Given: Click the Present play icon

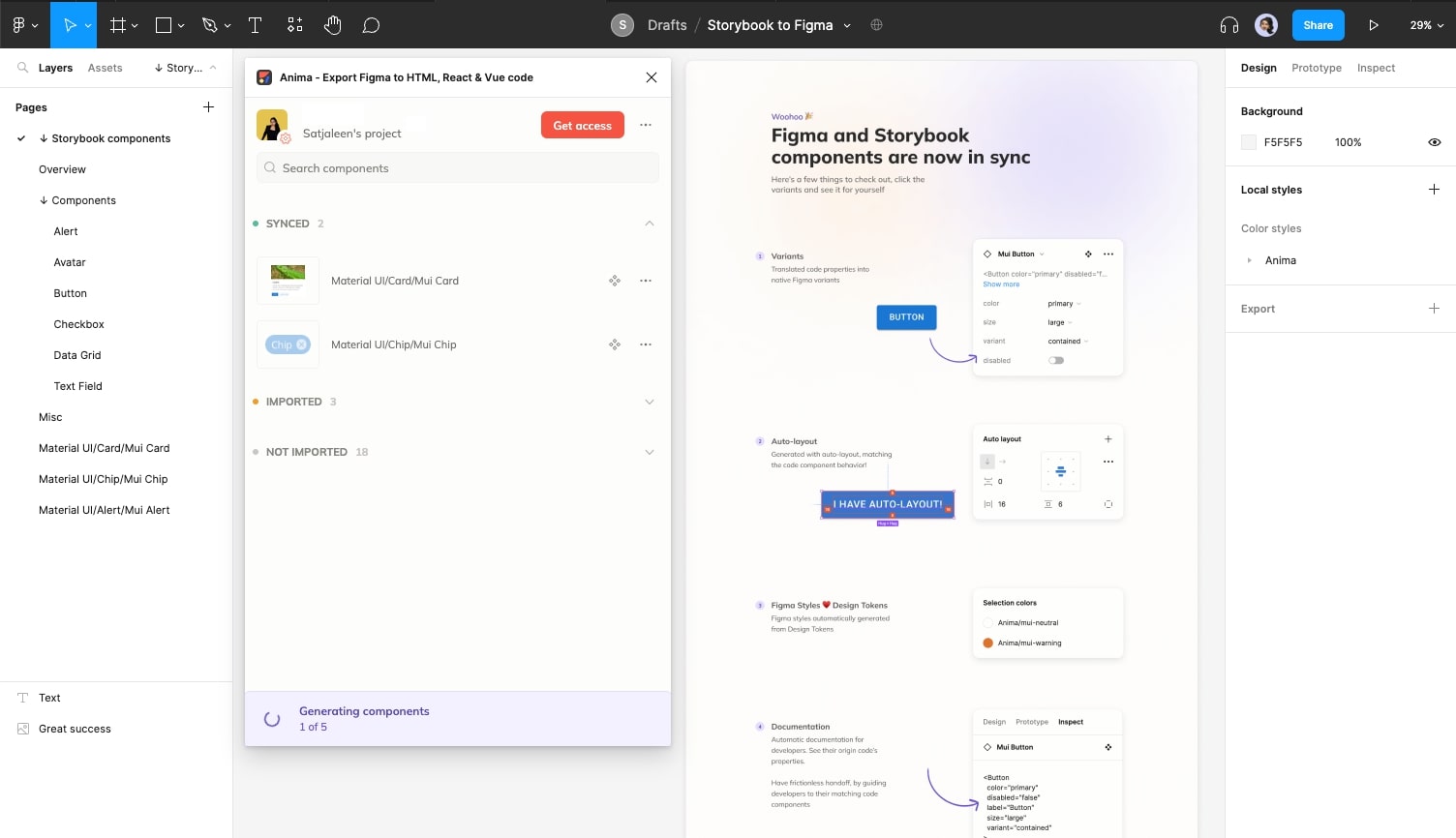Looking at the screenshot, I should [1373, 25].
